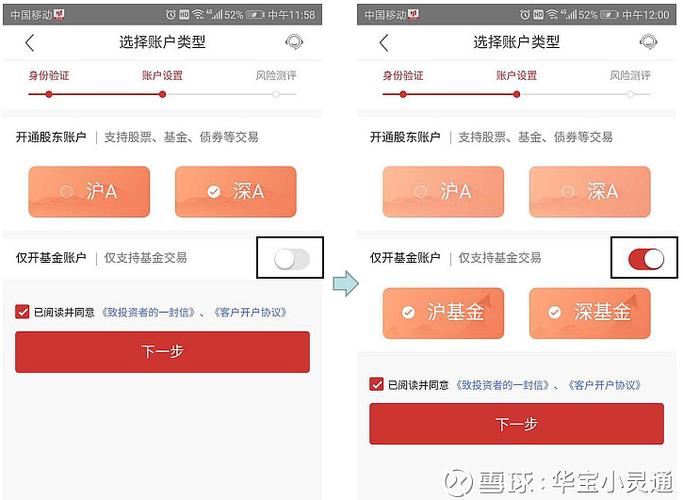The width and height of the screenshot is (683, 500).
Task: Go to 风险测评 step on right screen
Action: [630, 76]
